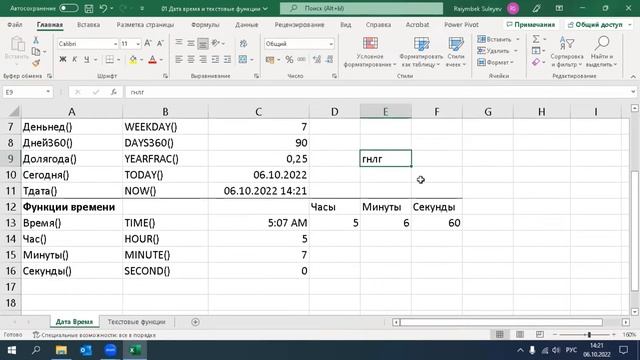Click the Increase Decimal icon
This screenshot has height=360, width=640.
tap(316, 60)
